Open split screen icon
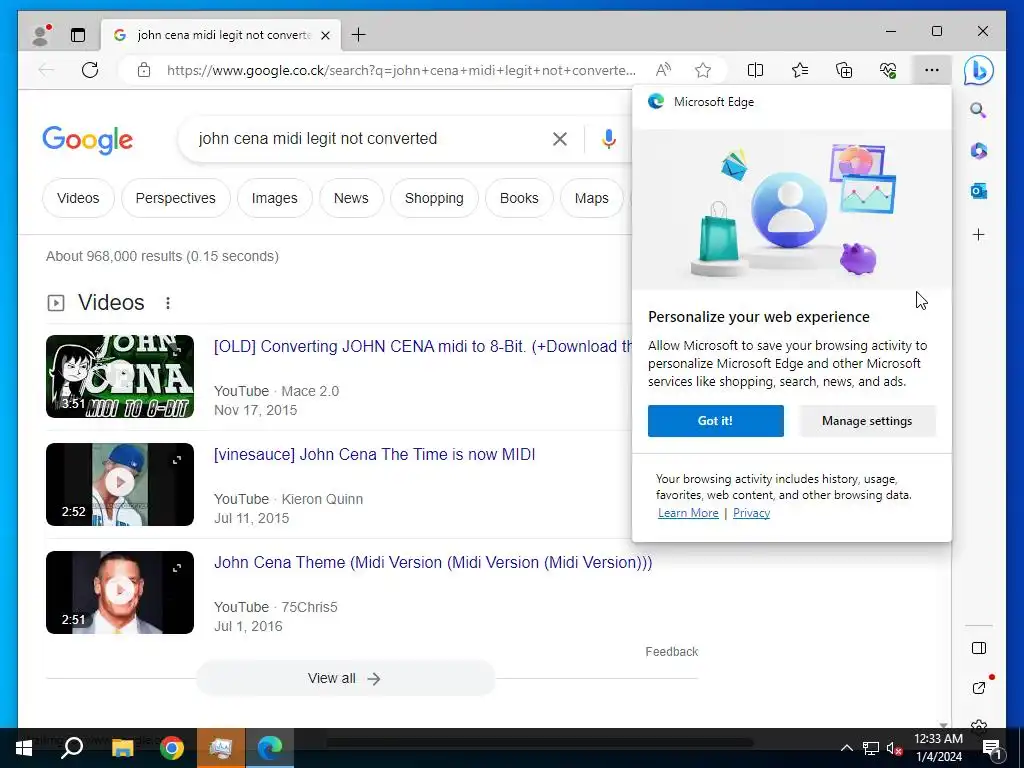Screen dimensions: 1024x768 [755, 70]
